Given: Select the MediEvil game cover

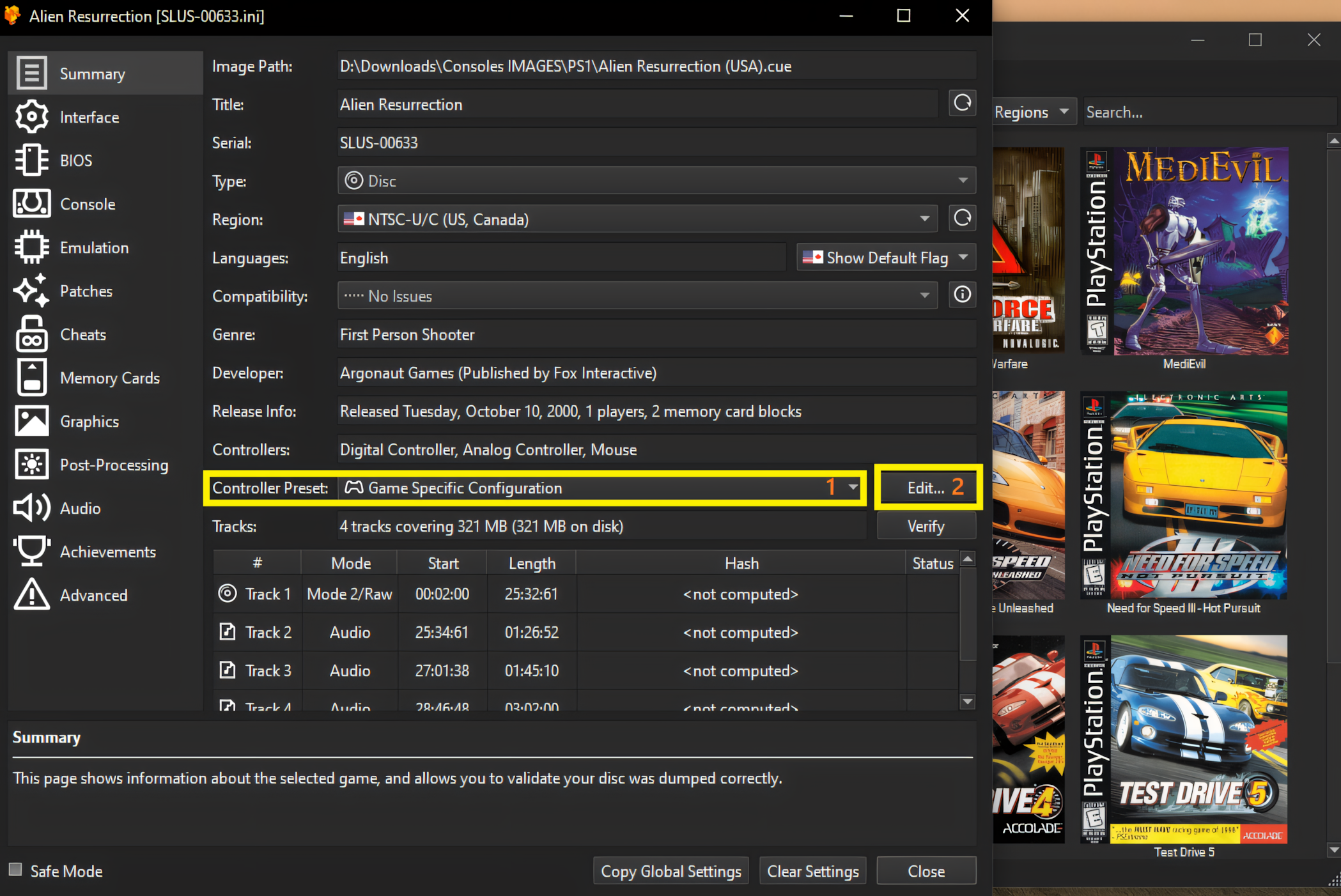Looking at the screenshot, I should 1184,252.
